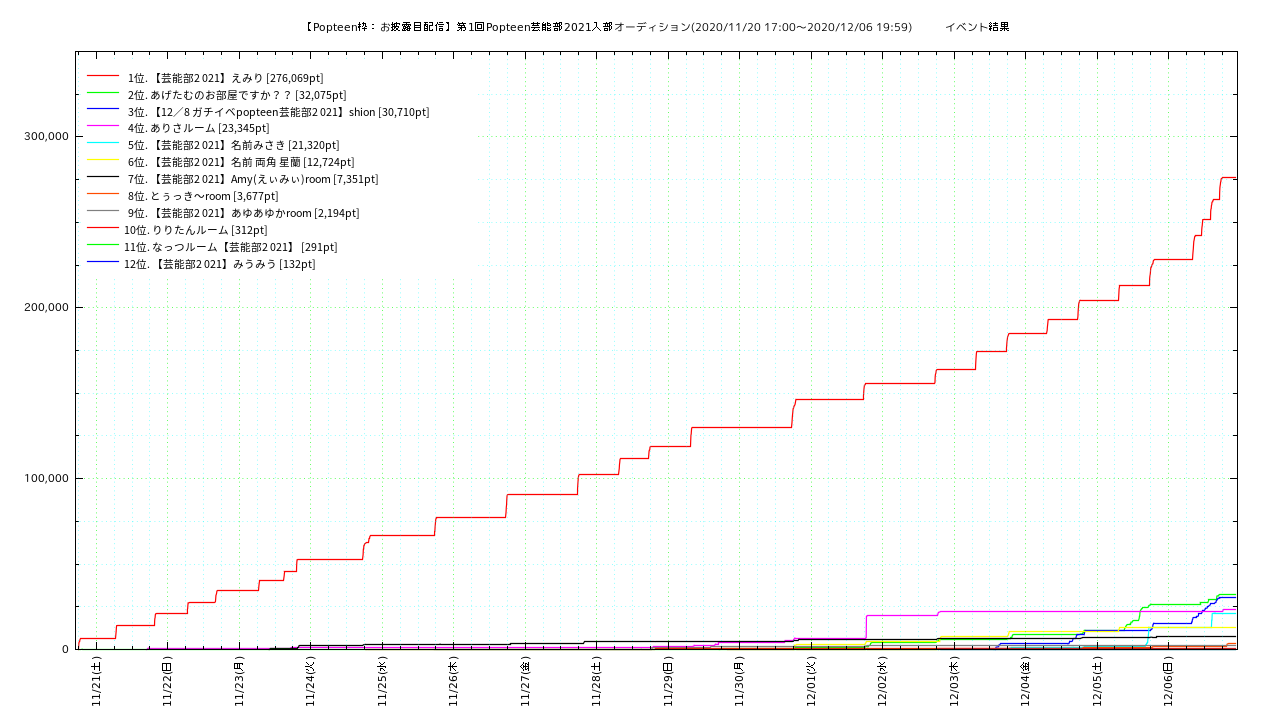1280x720 pixels.
Task: Click legend entry 10位 りりたんルーム
Action: [195, 230]
